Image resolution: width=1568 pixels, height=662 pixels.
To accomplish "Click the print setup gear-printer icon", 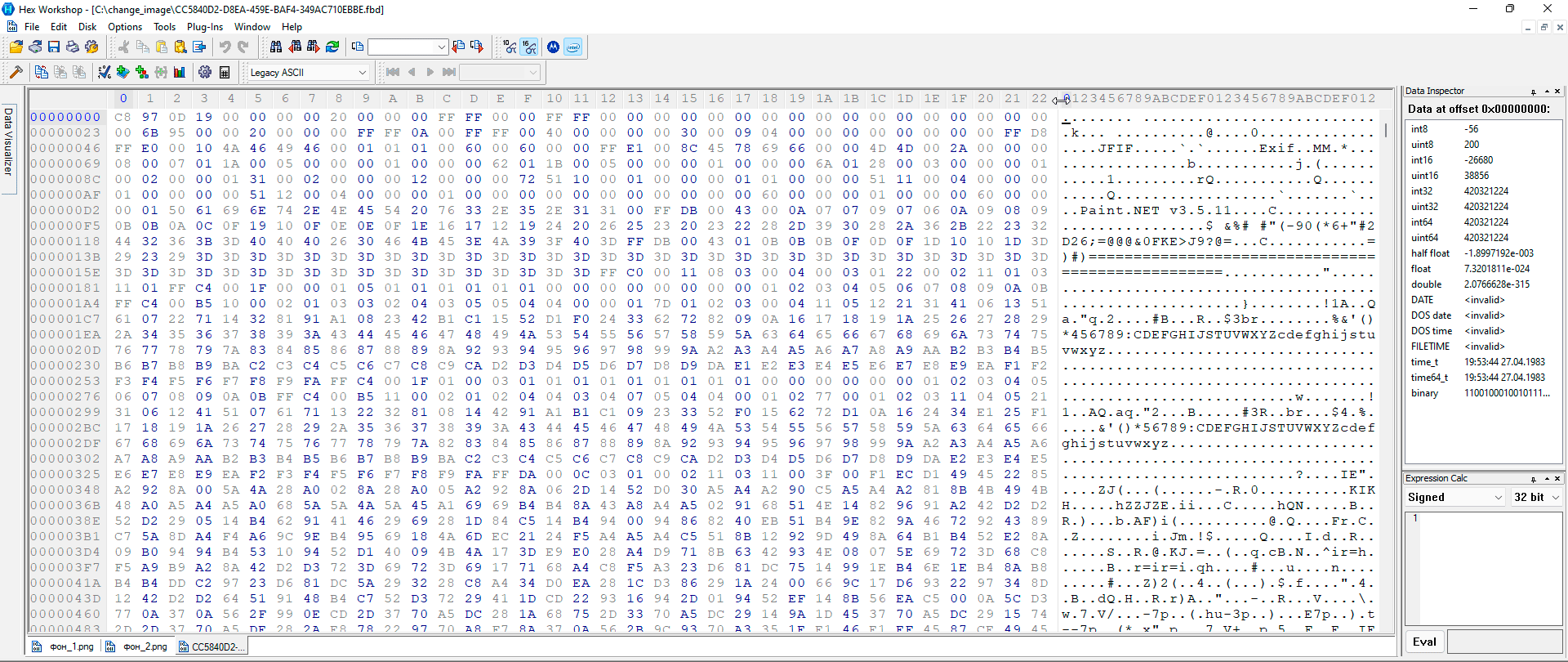I will pyautogui.click(x=91, y=47).
